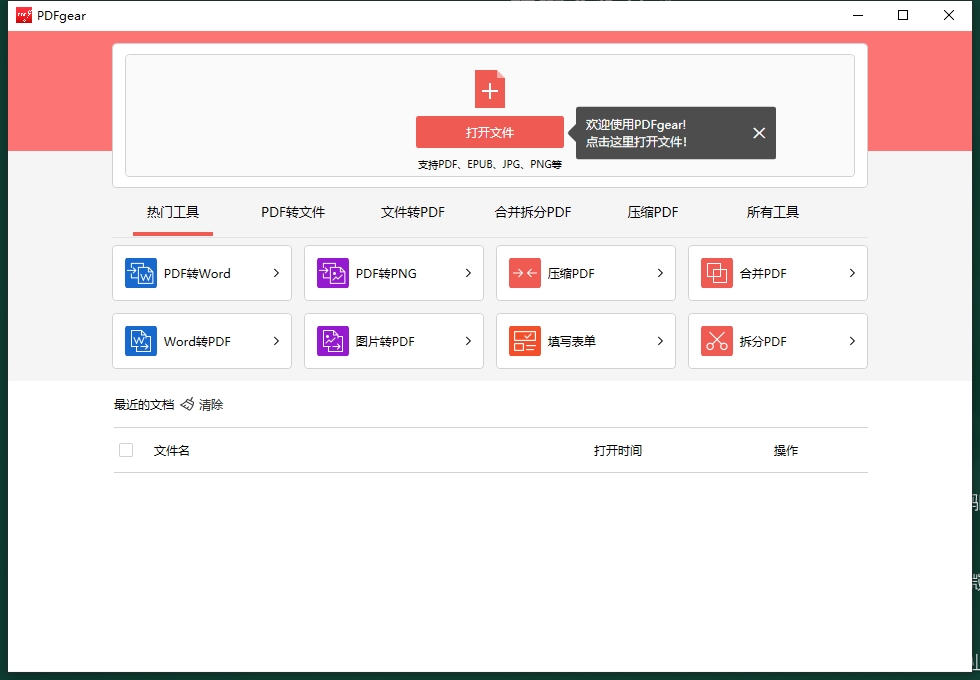Switch to the PDF转文件 tab

point(292,212)
